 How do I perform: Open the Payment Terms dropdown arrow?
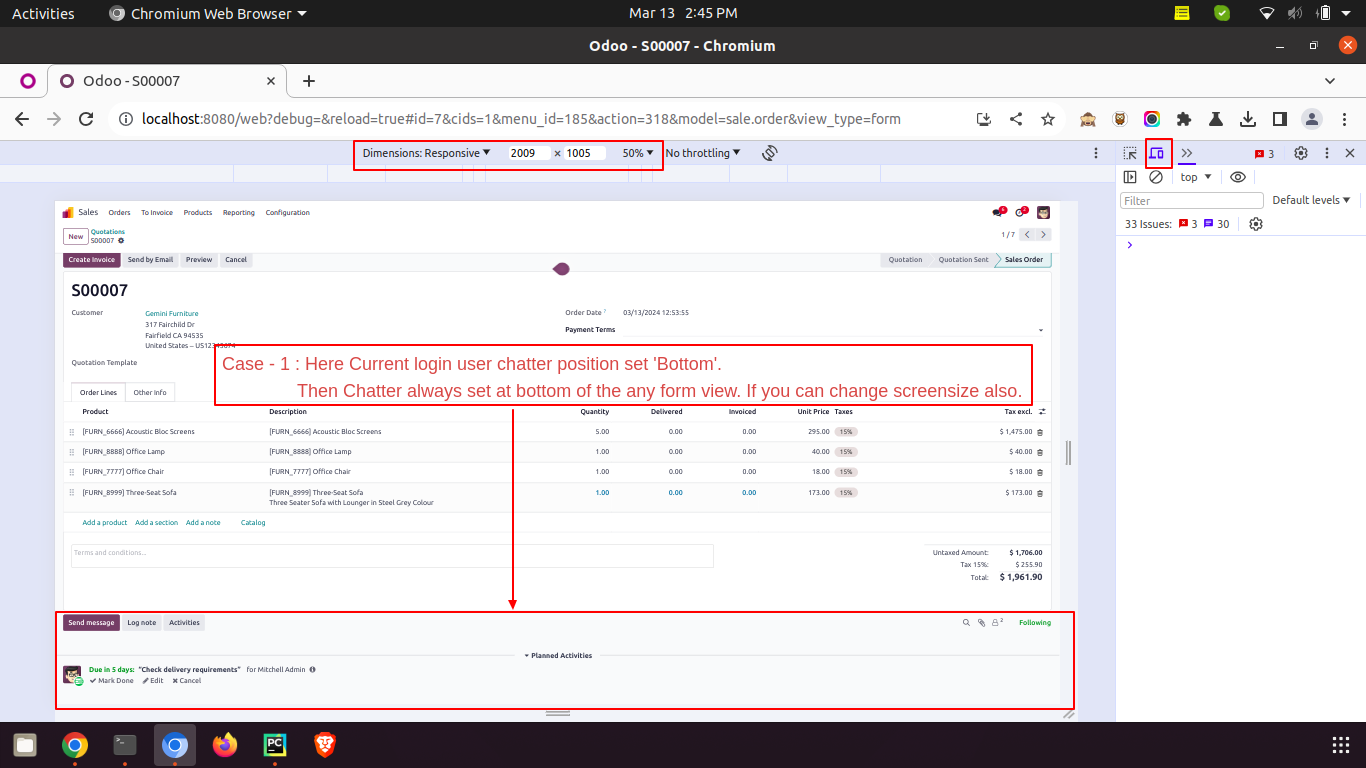click(1040, 330)
